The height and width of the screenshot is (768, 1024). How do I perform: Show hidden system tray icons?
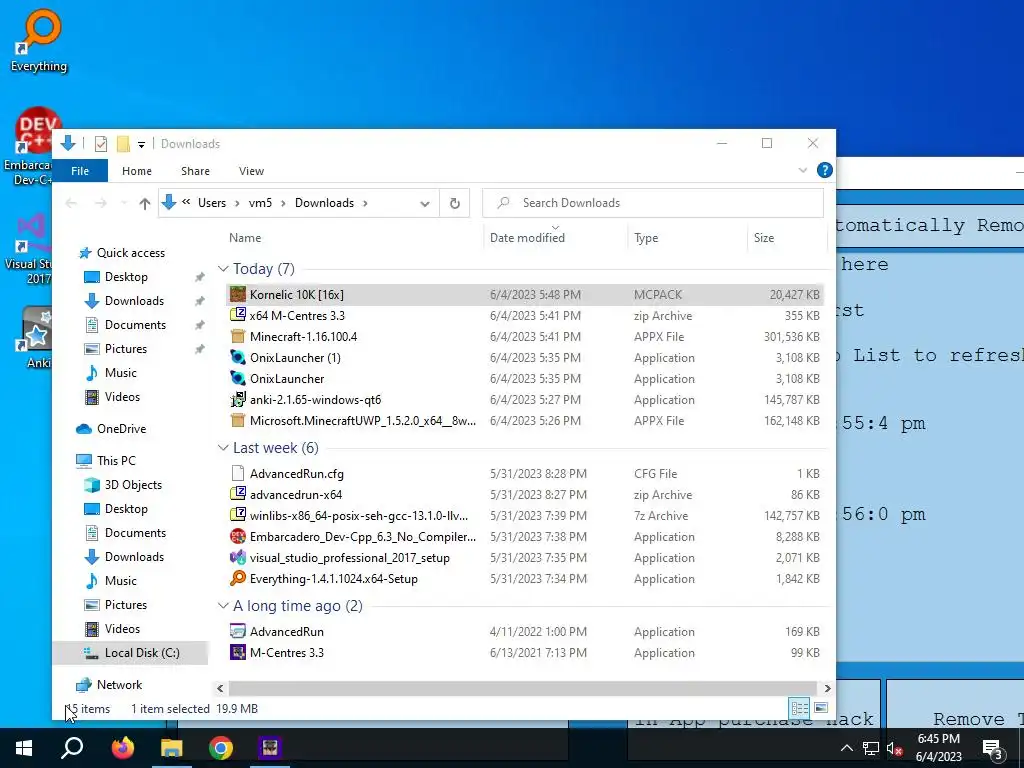(x=846, y=748)
